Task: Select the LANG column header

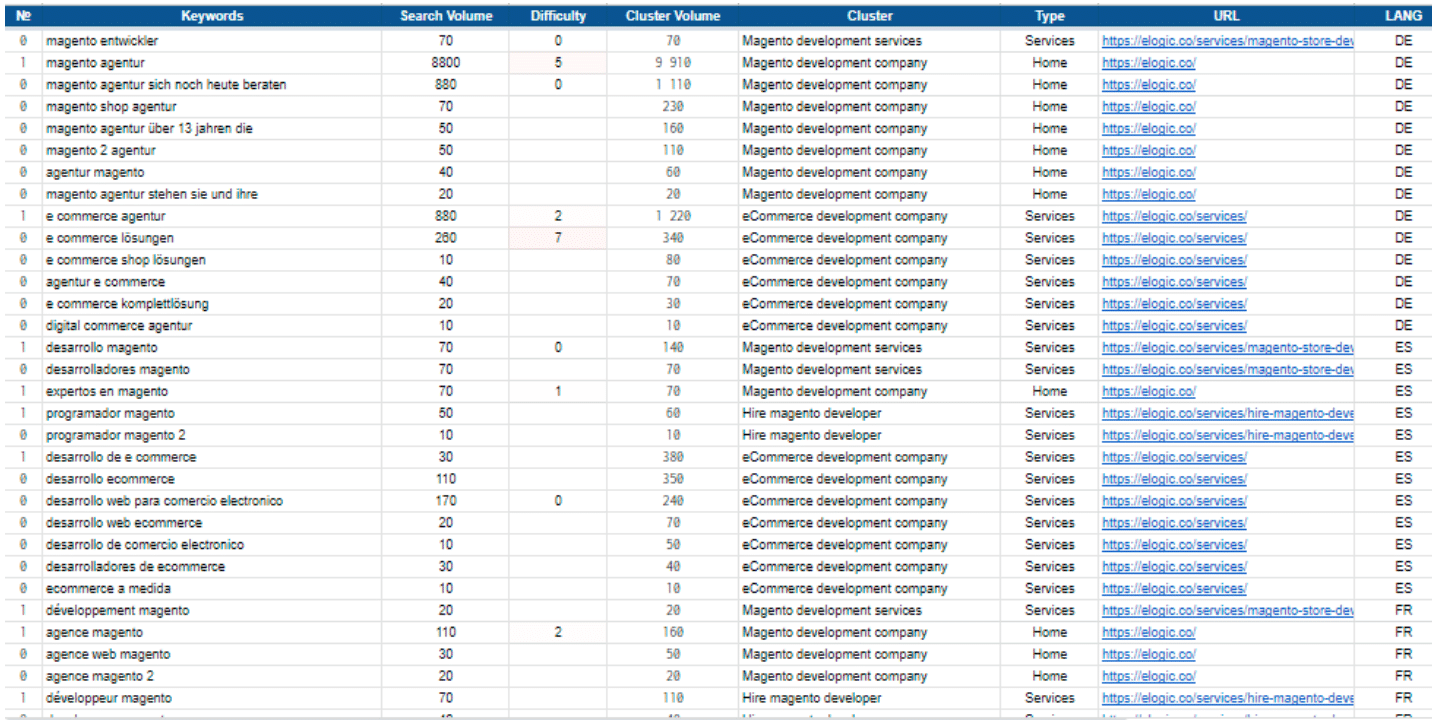Action: (x=1403, y=16)
